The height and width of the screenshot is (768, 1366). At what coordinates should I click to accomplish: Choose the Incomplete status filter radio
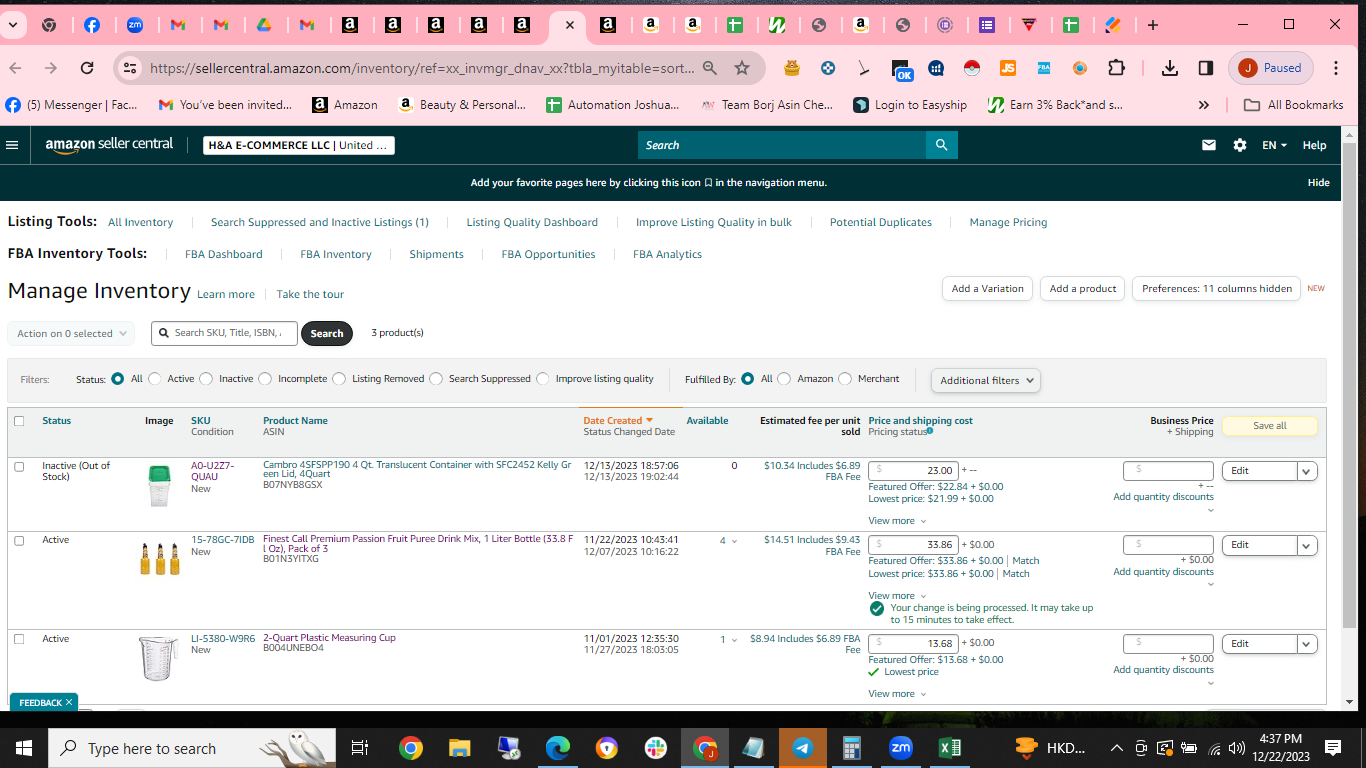click(x=265, y=379)
